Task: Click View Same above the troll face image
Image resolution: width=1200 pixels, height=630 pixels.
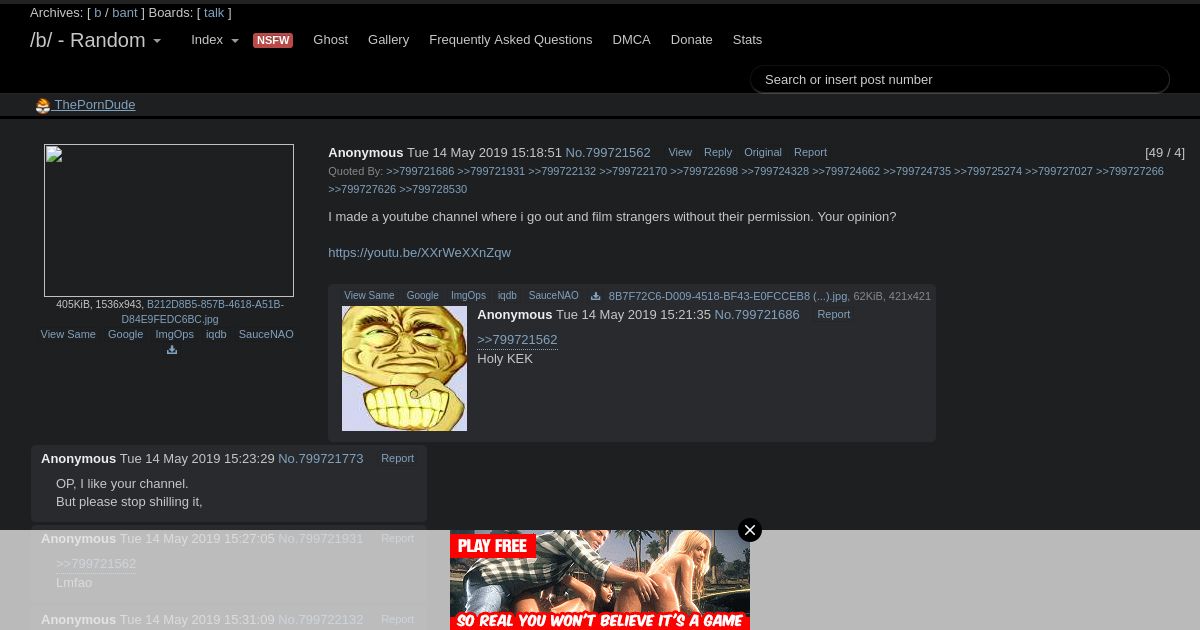Action: point(369,296)
